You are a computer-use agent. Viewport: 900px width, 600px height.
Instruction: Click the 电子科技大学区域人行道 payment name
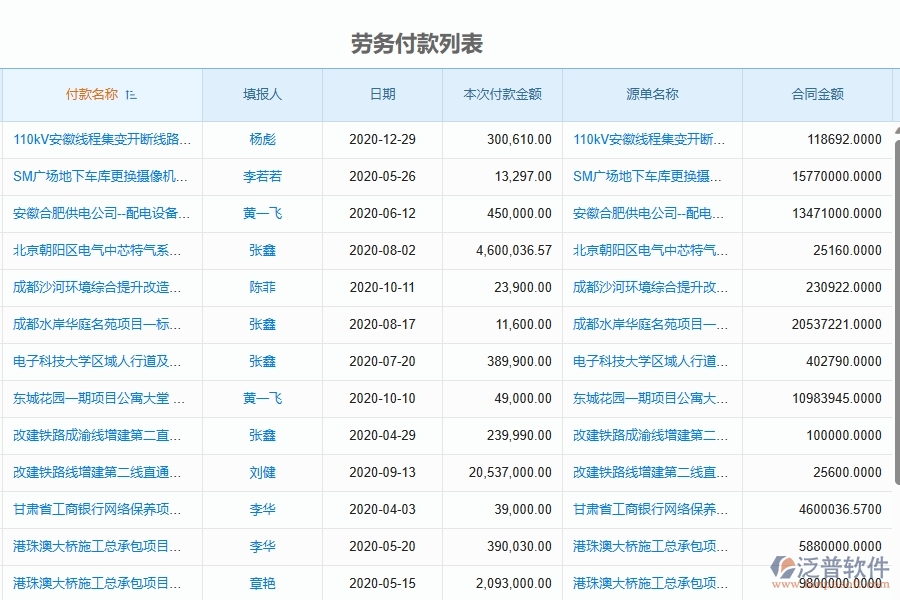pos(100,361)
